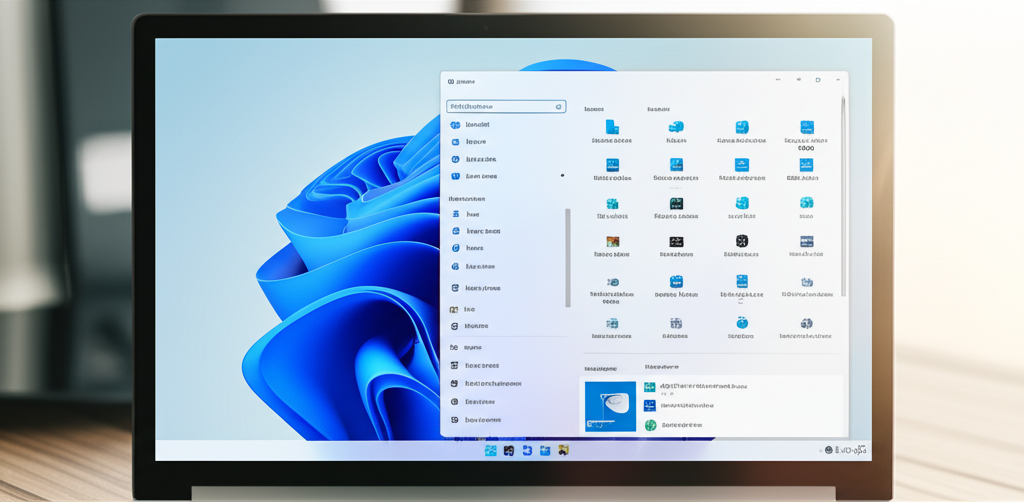Click the system tray clock area
The width and height of the screenshot is (1024, 502).
point(850,451)
